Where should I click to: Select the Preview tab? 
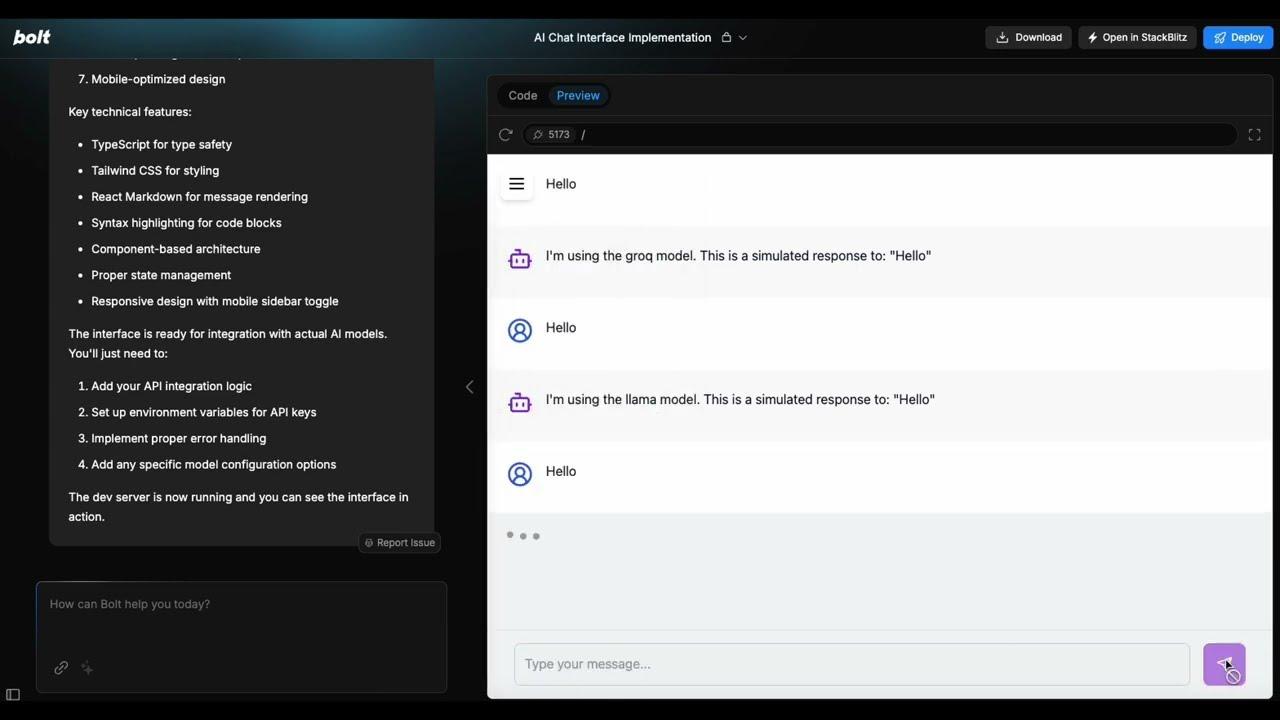pyautogui.click(x=578, y=96)
